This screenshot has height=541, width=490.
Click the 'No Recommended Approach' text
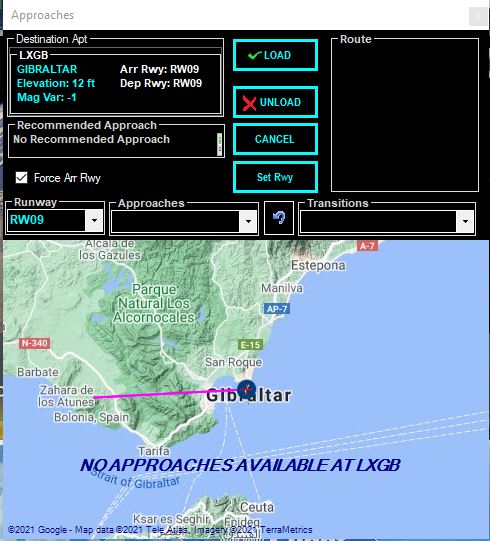91,139
